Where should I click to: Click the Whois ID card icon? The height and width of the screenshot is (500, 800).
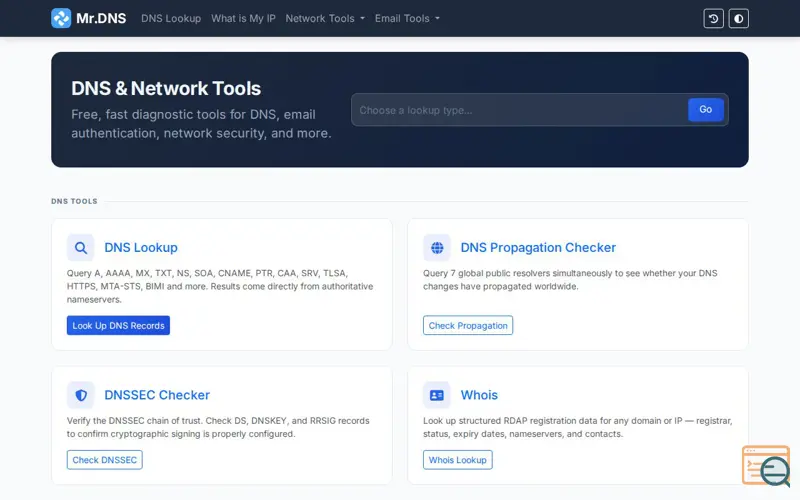point(437,395)
